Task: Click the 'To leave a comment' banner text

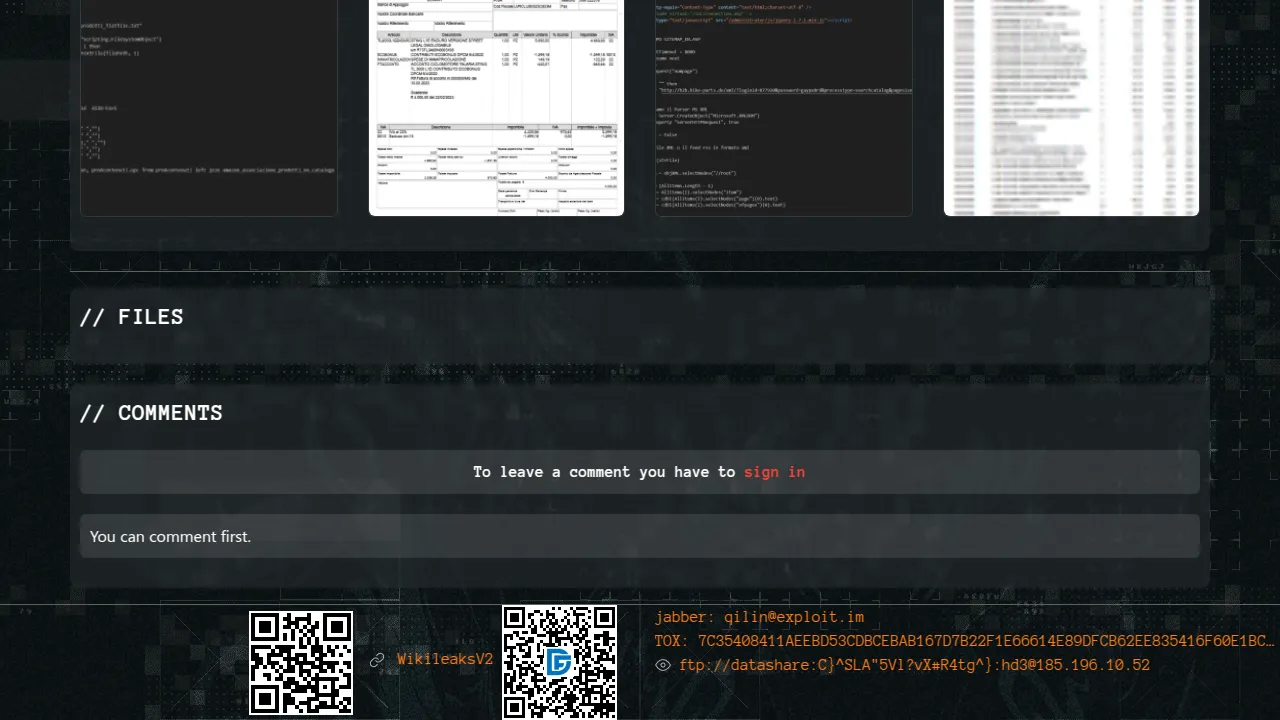Action: point(604,472)
